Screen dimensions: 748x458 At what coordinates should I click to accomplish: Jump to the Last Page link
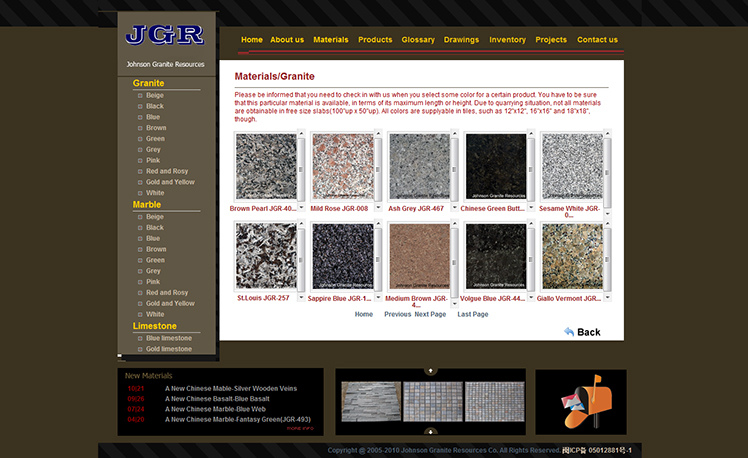pos(473,314)
